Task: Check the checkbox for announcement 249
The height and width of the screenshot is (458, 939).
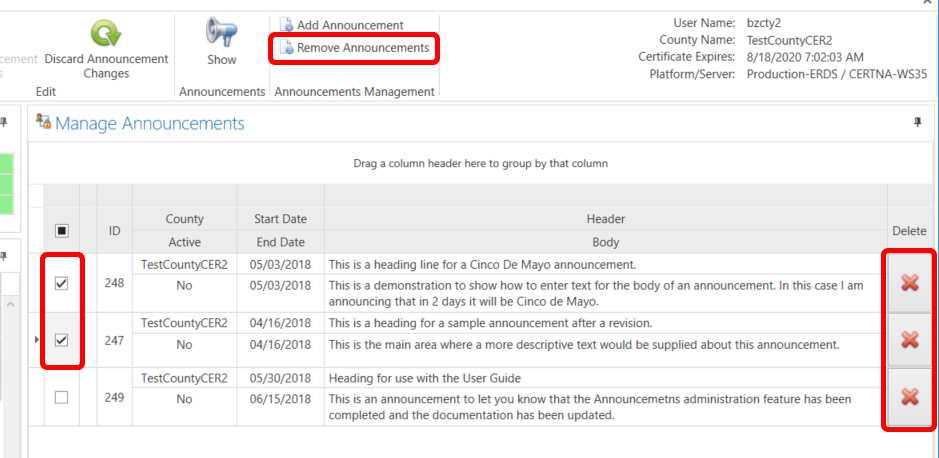Action: pyautogui.click(x=62, y=397)
